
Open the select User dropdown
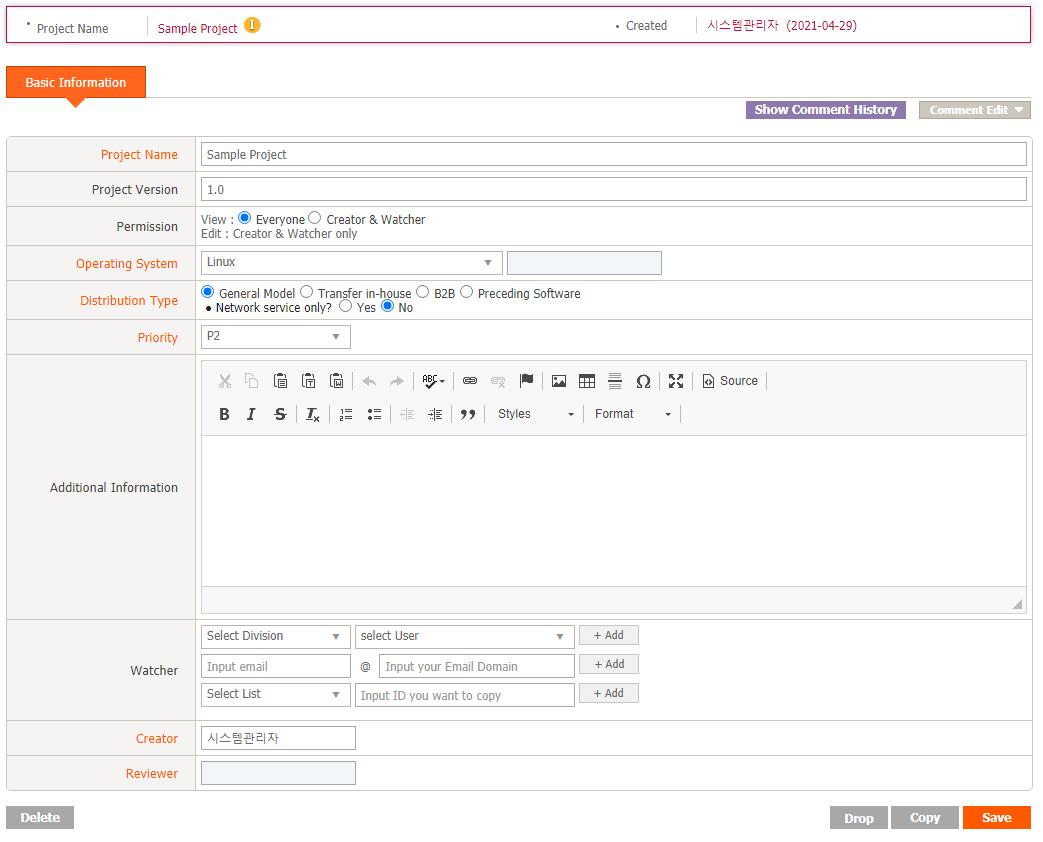coord(464,636)
